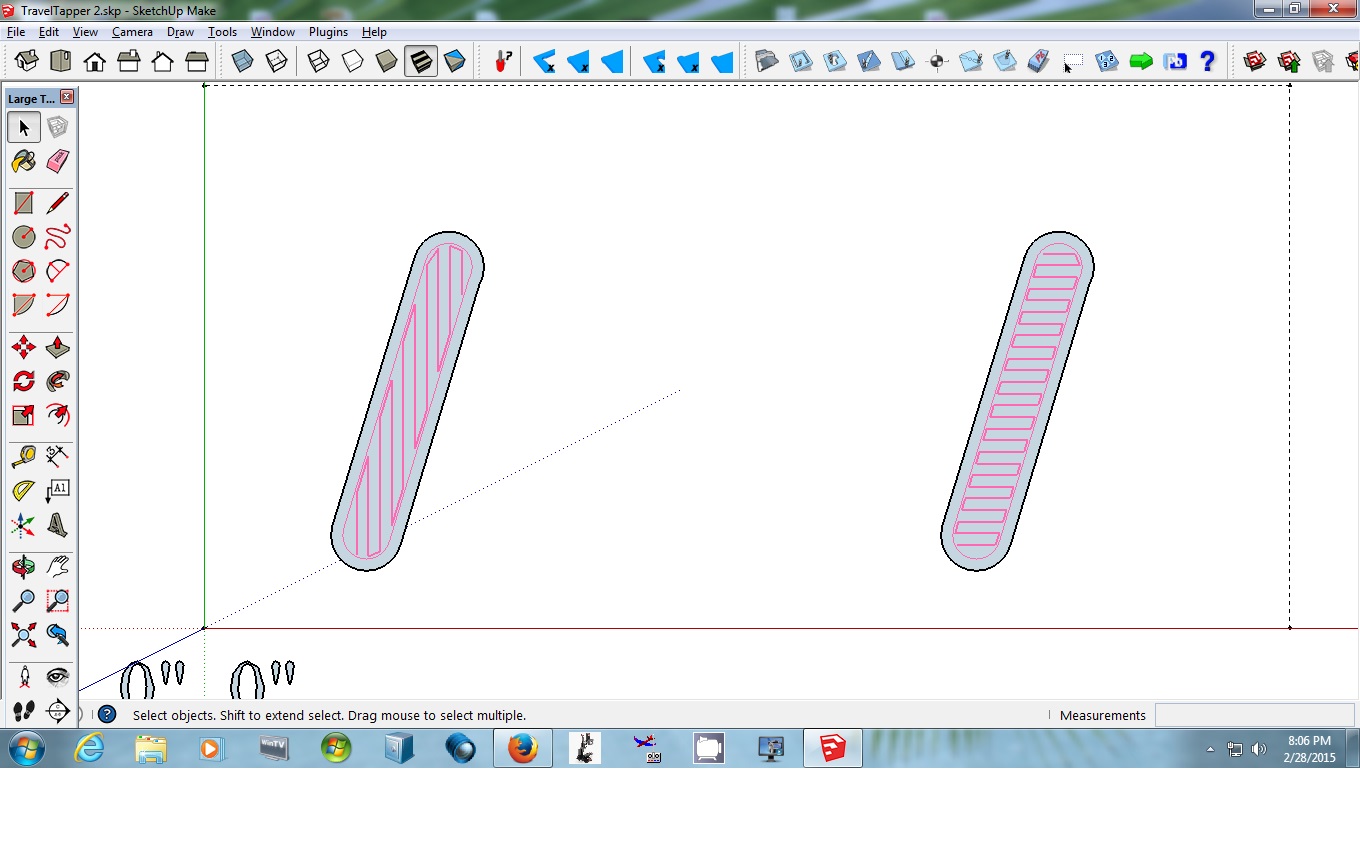This screenshot has width=1360, height=857.
Task: Switch to Iso standard view
Action: tap(27, 62)
